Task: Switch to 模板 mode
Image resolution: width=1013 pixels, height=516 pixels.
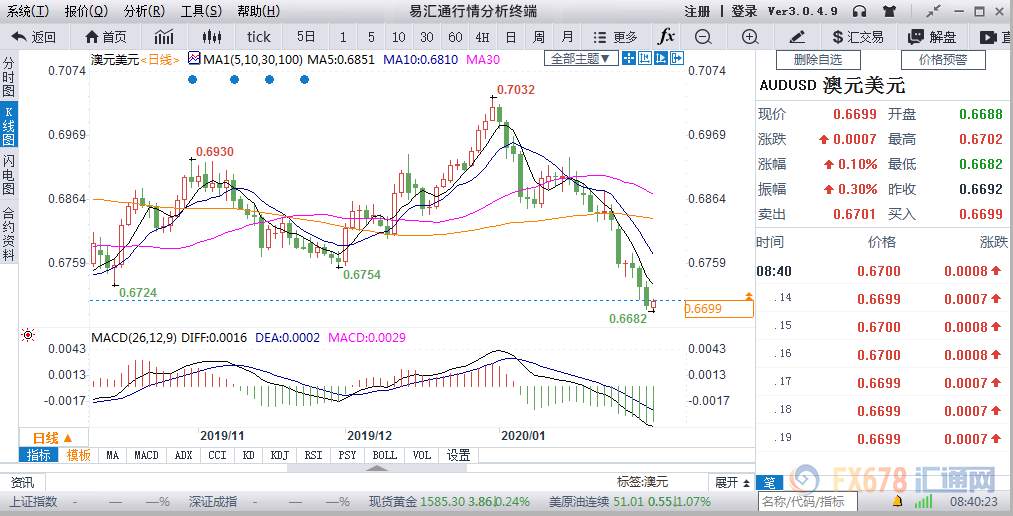Action: (x=78, y=455)
